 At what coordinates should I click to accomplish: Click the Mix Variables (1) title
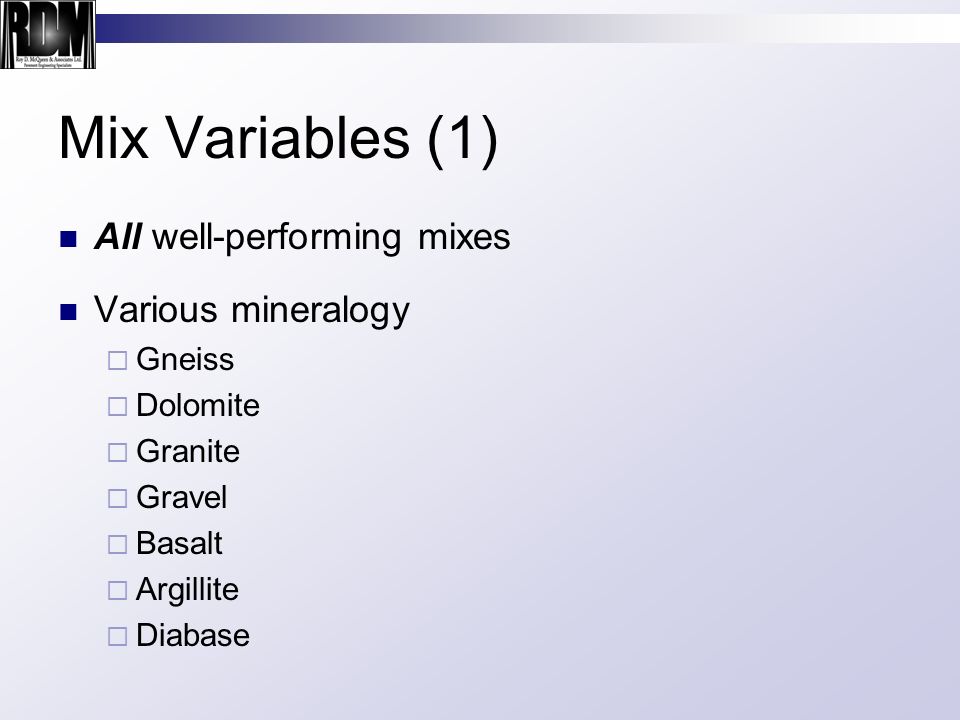(279, 139)
